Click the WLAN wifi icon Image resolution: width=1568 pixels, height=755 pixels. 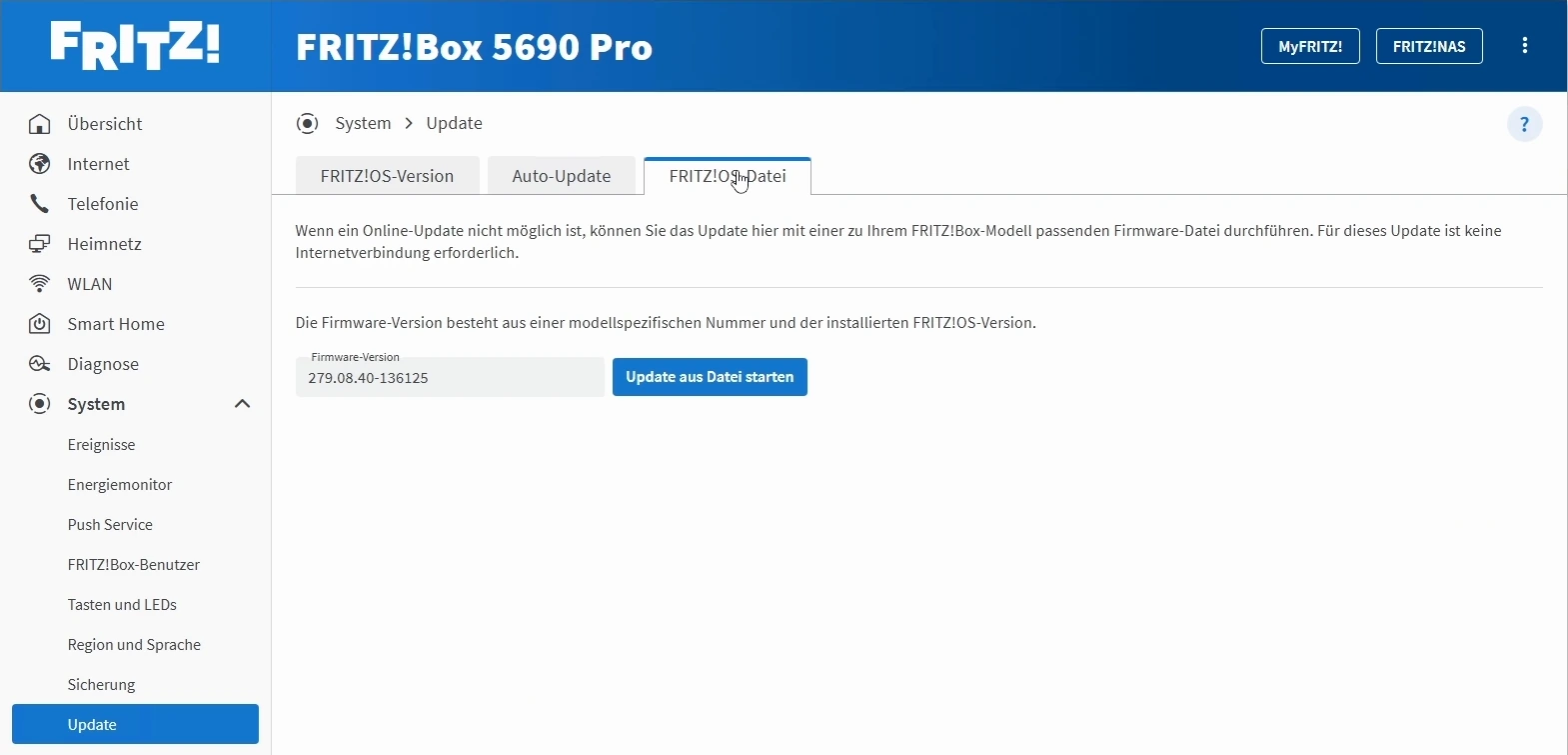click(40, 284)
